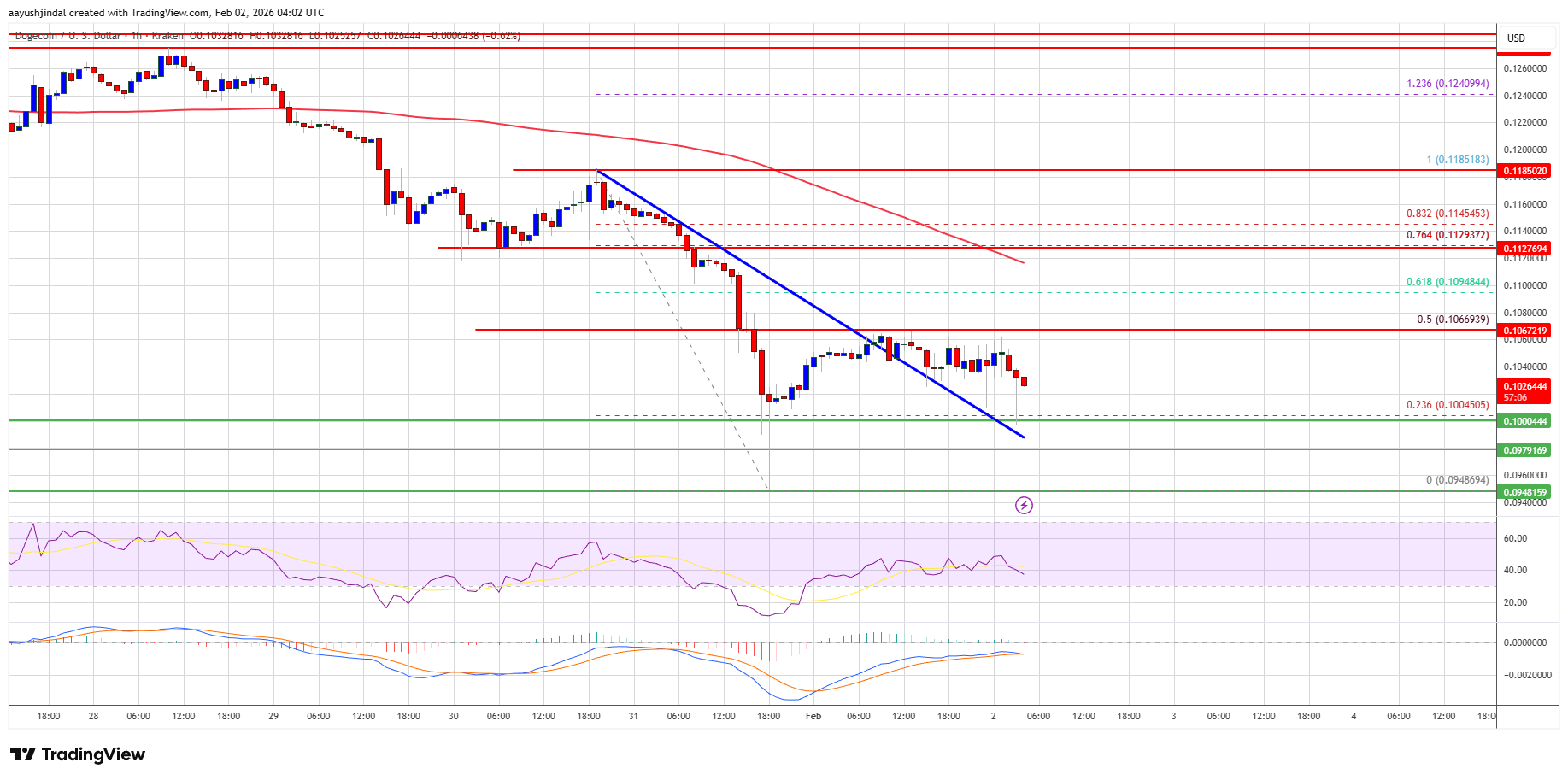Click the red last price label 0.1026444 with countdown
The image size is (1568, 780).
point(1524,391)
